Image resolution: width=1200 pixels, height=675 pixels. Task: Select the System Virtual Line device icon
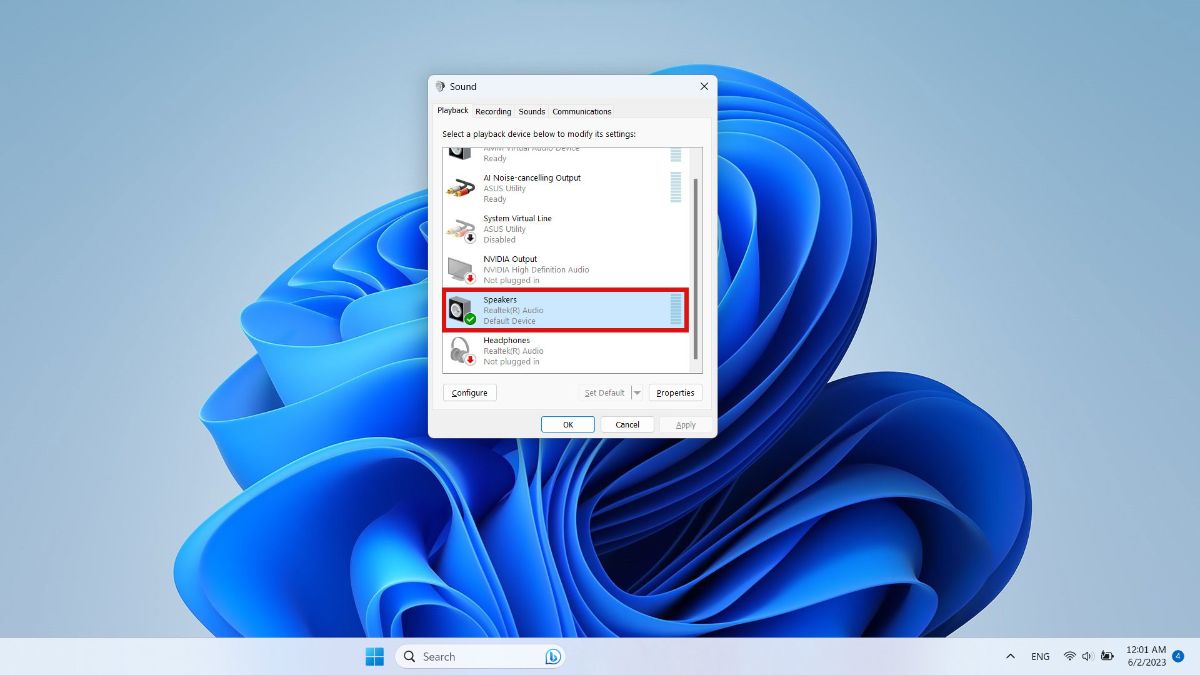pos(460,229)
